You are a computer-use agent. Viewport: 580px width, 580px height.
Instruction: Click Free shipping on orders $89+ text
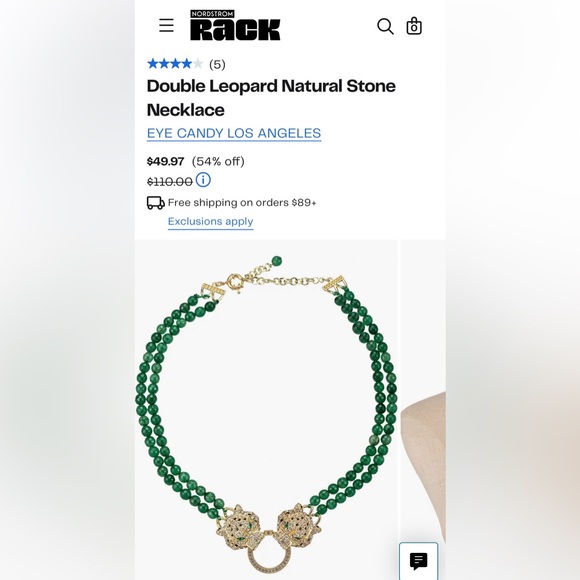click(x=242, y=203)
